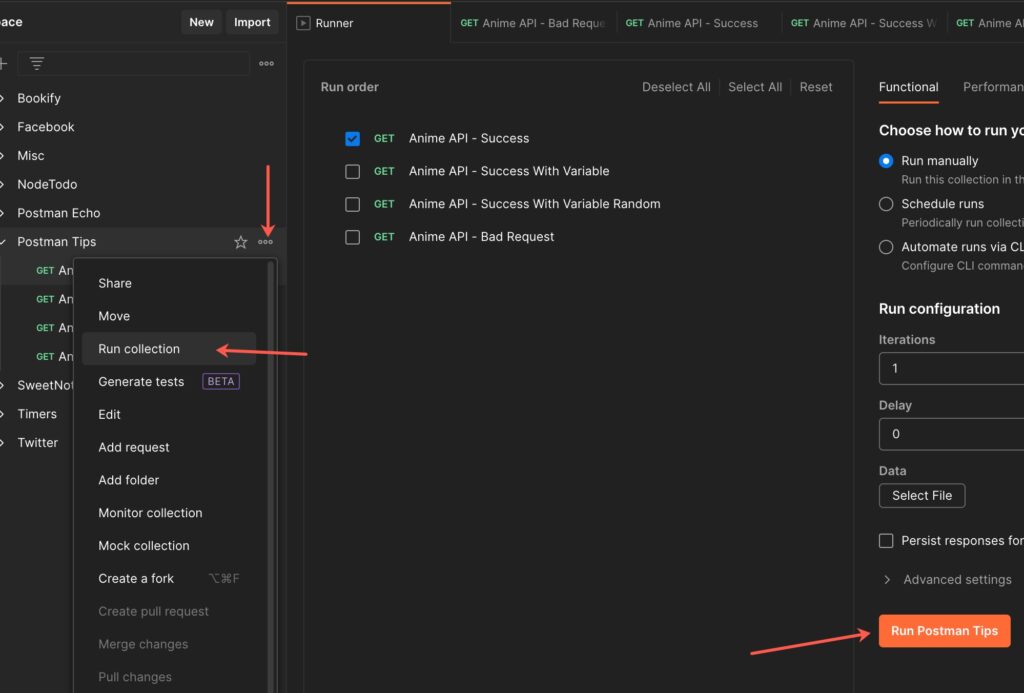This screenshot has height=693, width=1024.
Task: Choose Automate runs via CLI option
Action: (886, 247)
